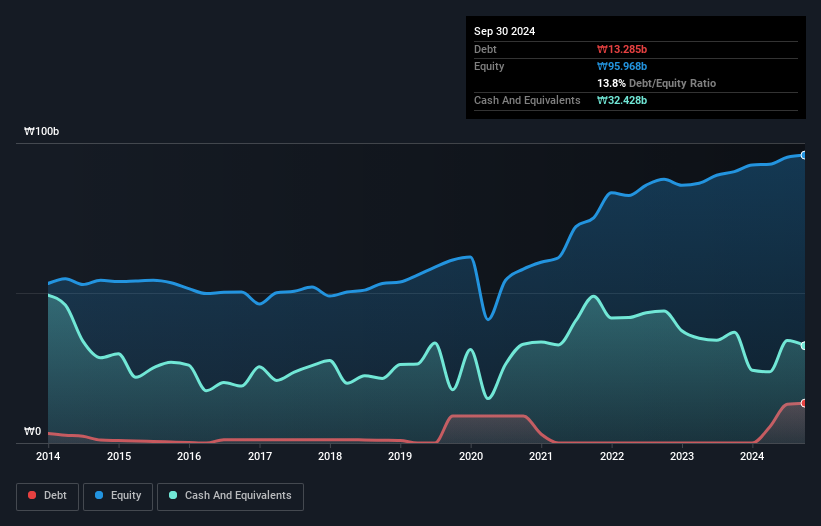Click the 2016 x-axis label
Viewport: 821px width, 526px height.
(x=189, y=456)
